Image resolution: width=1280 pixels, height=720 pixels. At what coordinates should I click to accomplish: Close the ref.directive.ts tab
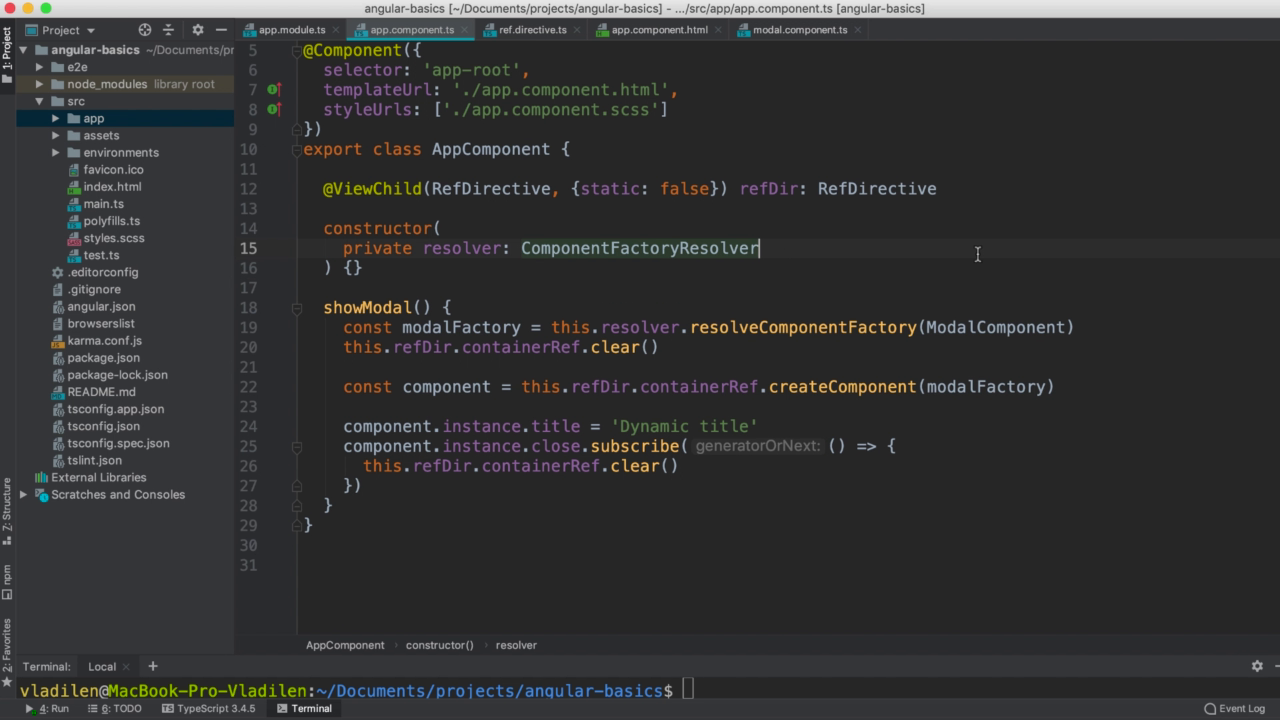(x=578, y=30)
